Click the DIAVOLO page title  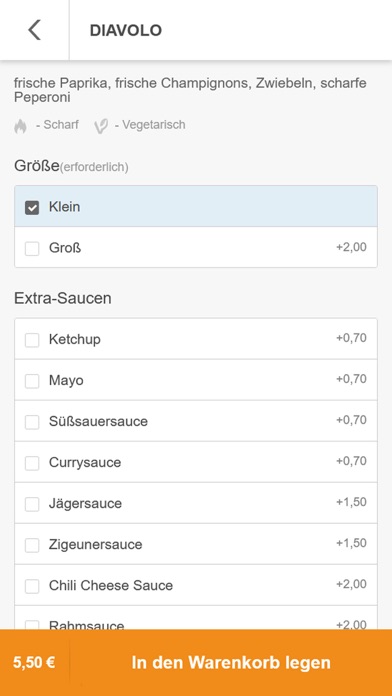point(126,31)
